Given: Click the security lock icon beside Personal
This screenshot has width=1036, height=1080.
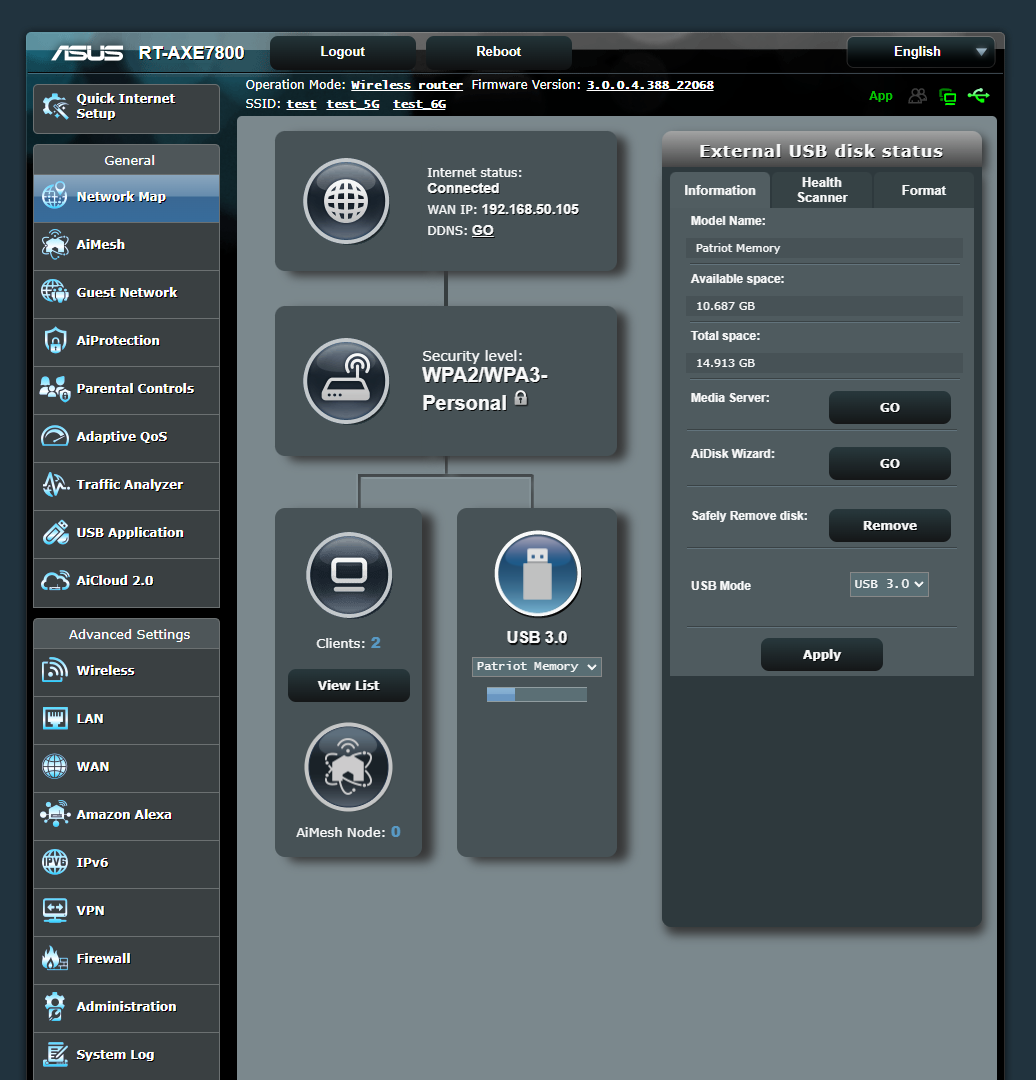Looking at the screenshot, I should (521, 399).
